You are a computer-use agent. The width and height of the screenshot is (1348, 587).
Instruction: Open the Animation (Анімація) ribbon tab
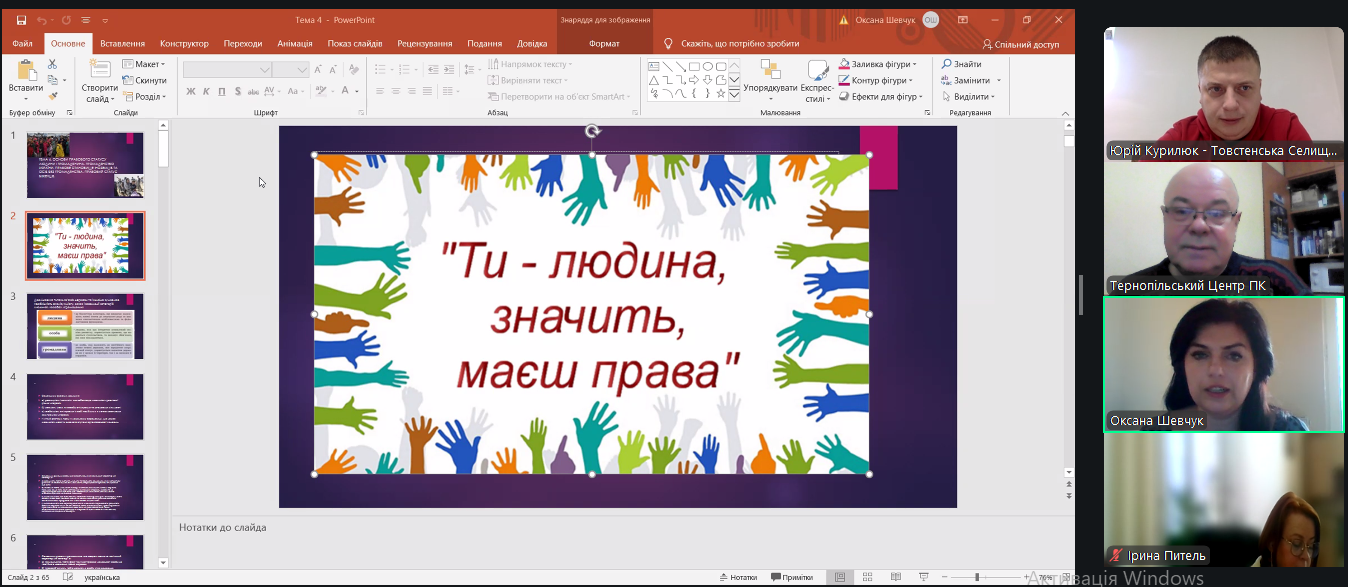click(x=295, y=44)
